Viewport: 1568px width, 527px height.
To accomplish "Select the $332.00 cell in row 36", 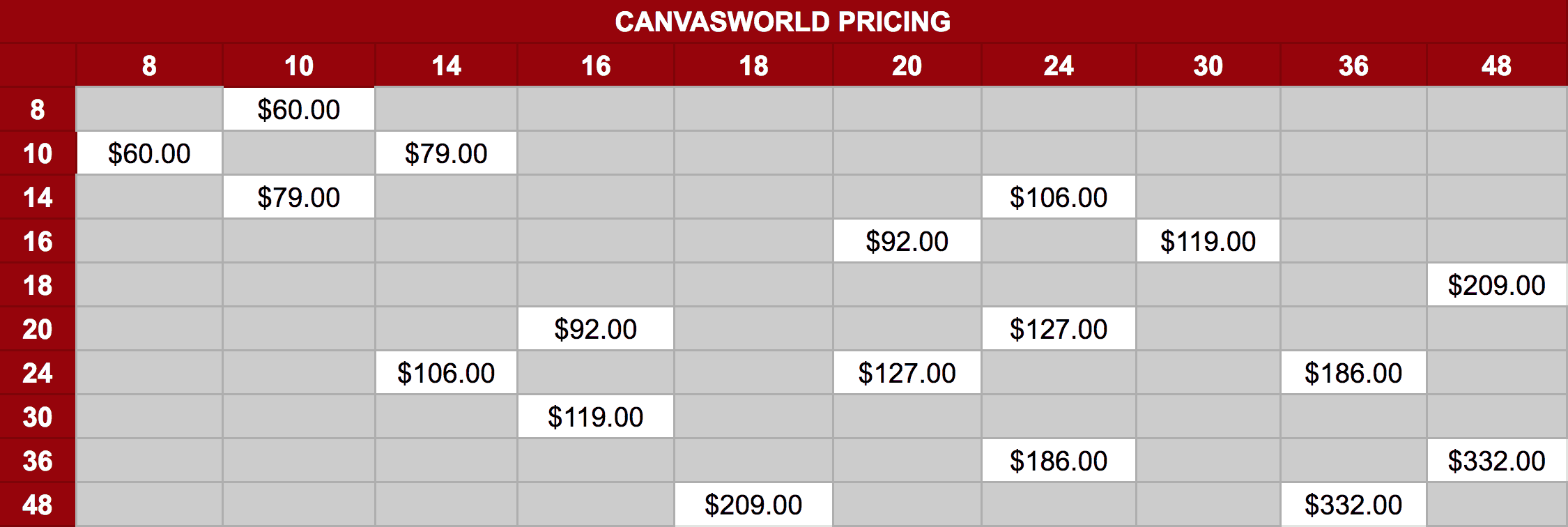I will coord(1496,461).
